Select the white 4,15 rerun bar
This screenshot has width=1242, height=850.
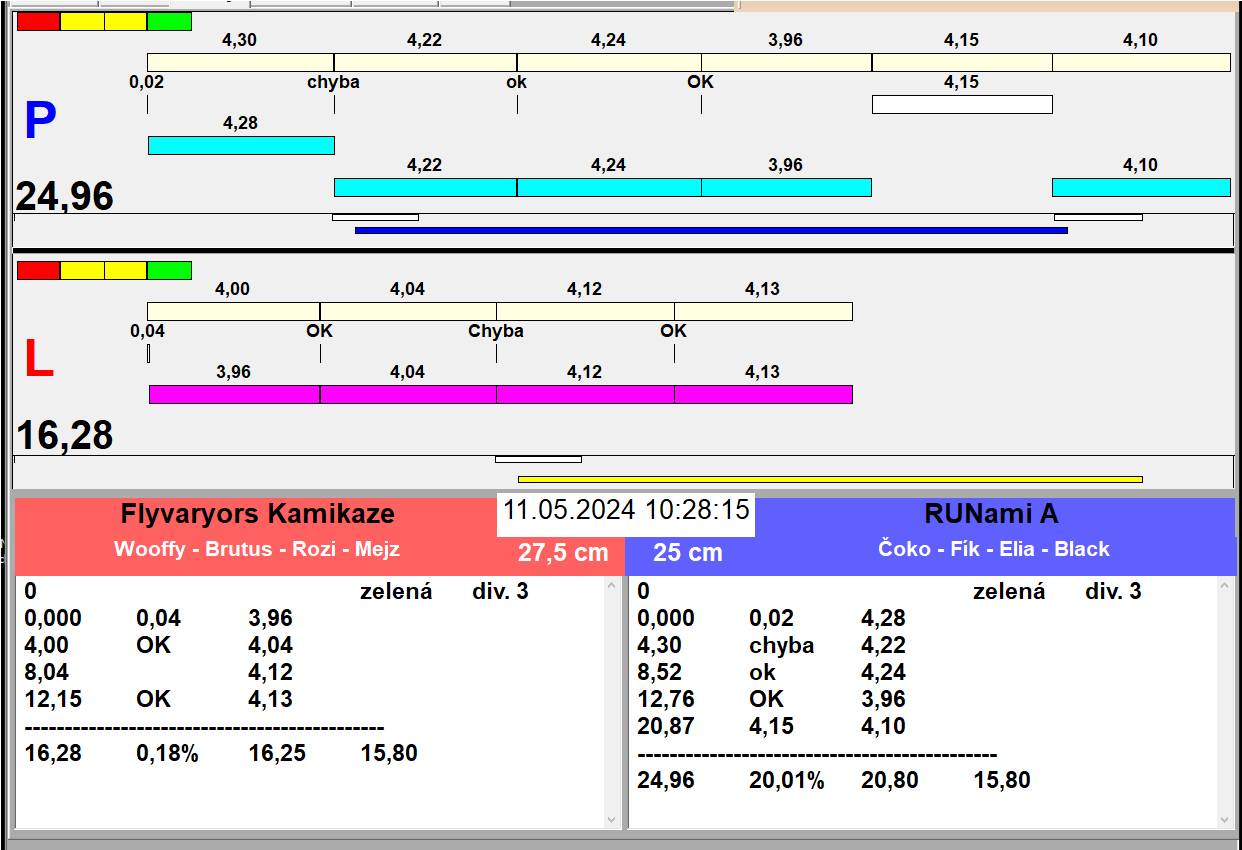[x=962, y=104]
